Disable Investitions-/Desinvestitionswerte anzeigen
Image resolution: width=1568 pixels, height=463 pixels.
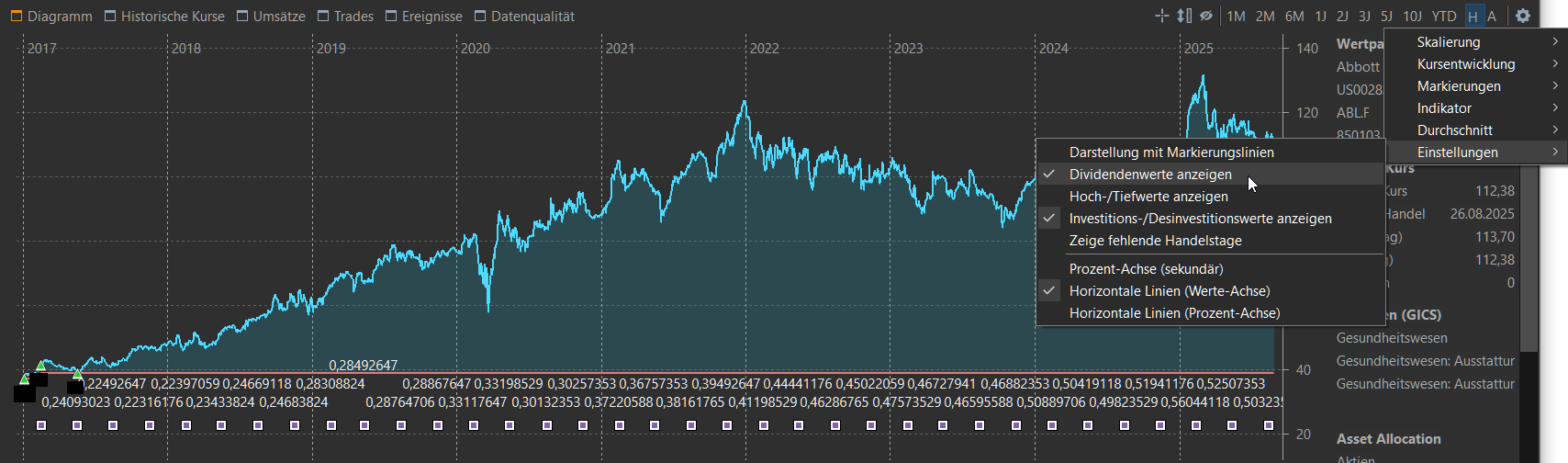coord(1200,219)
